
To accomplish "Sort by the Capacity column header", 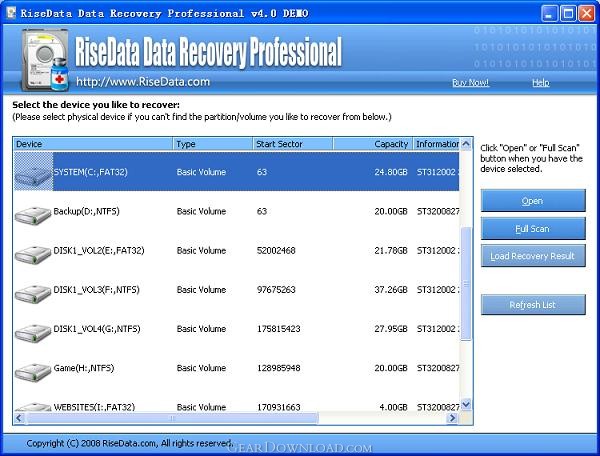I will tap(373, 144).
